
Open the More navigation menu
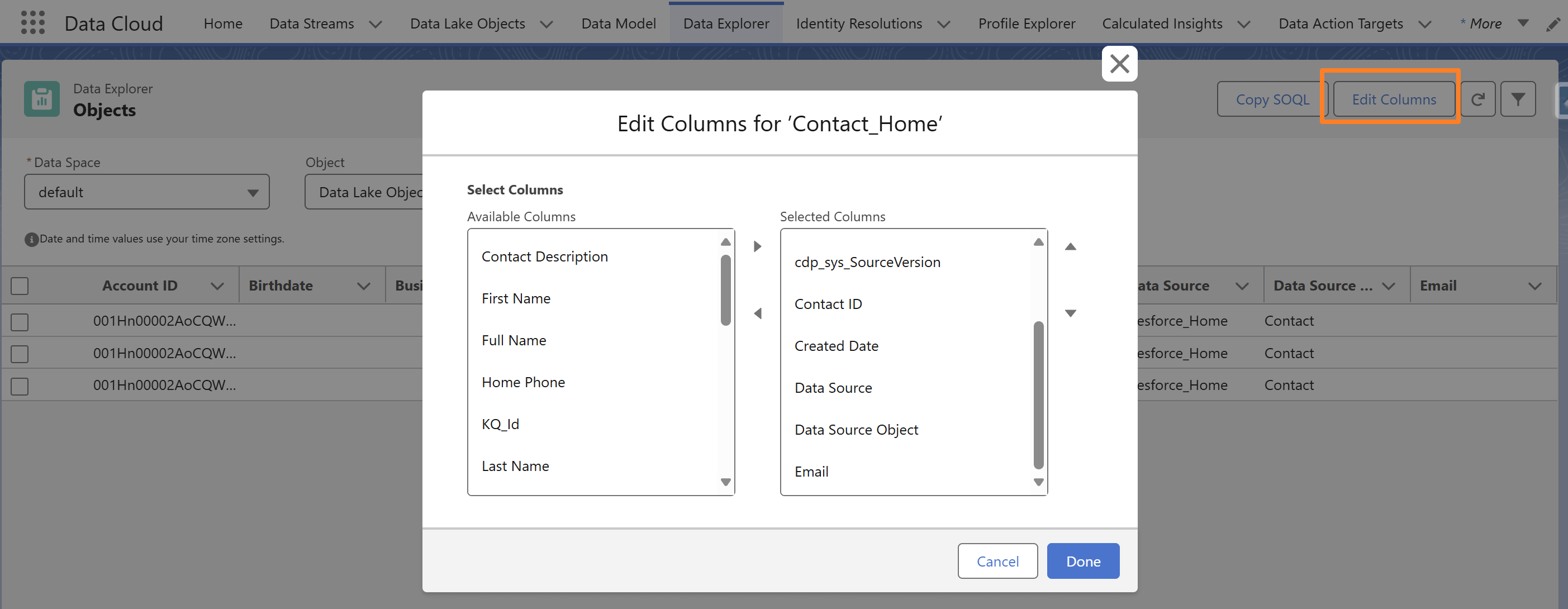(x=1493, y=23)
